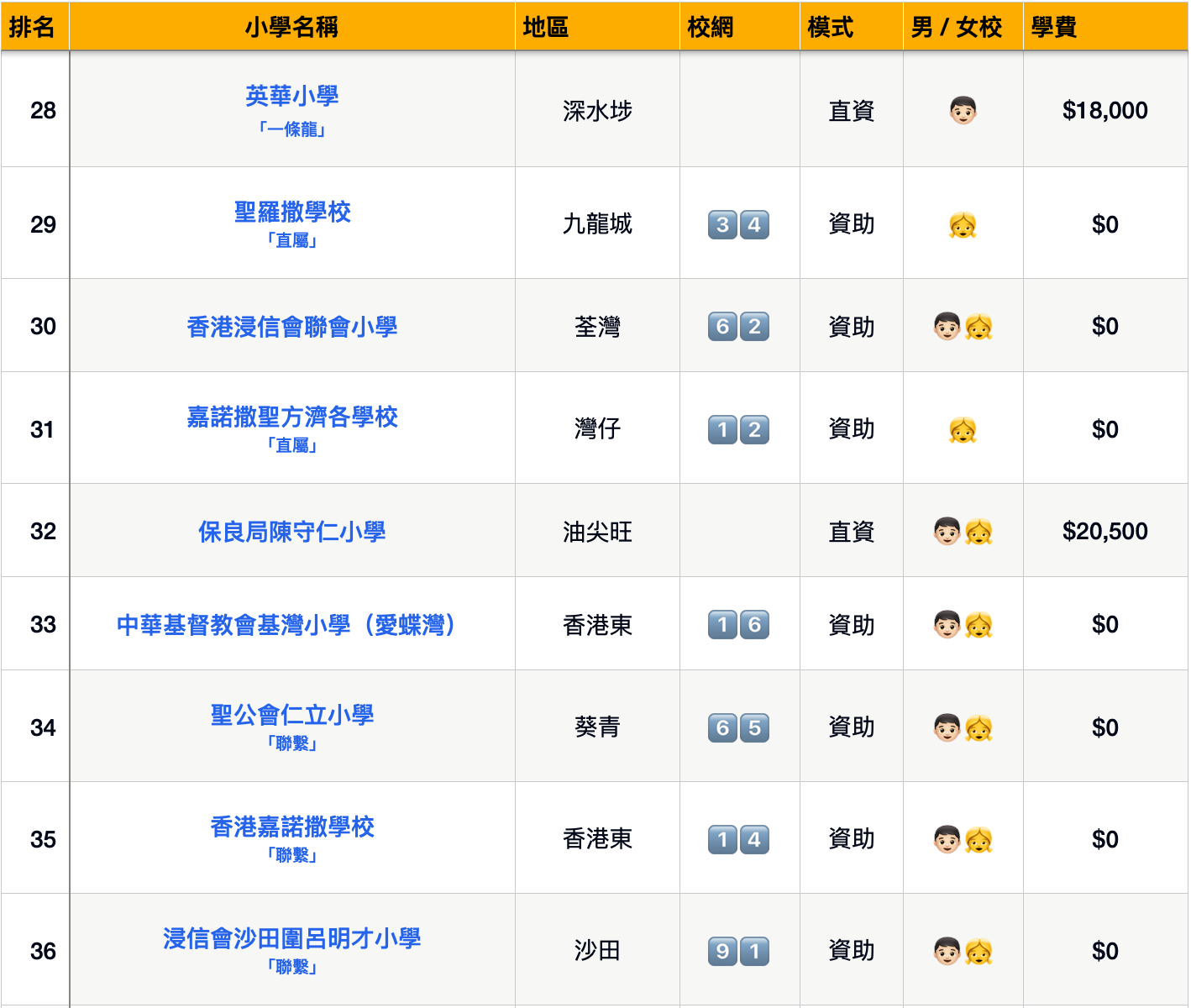Open the 英華小學 school link
The width and height of the screenshot is (1191, 1008).
pyautogui.click(x=292, y=96)
